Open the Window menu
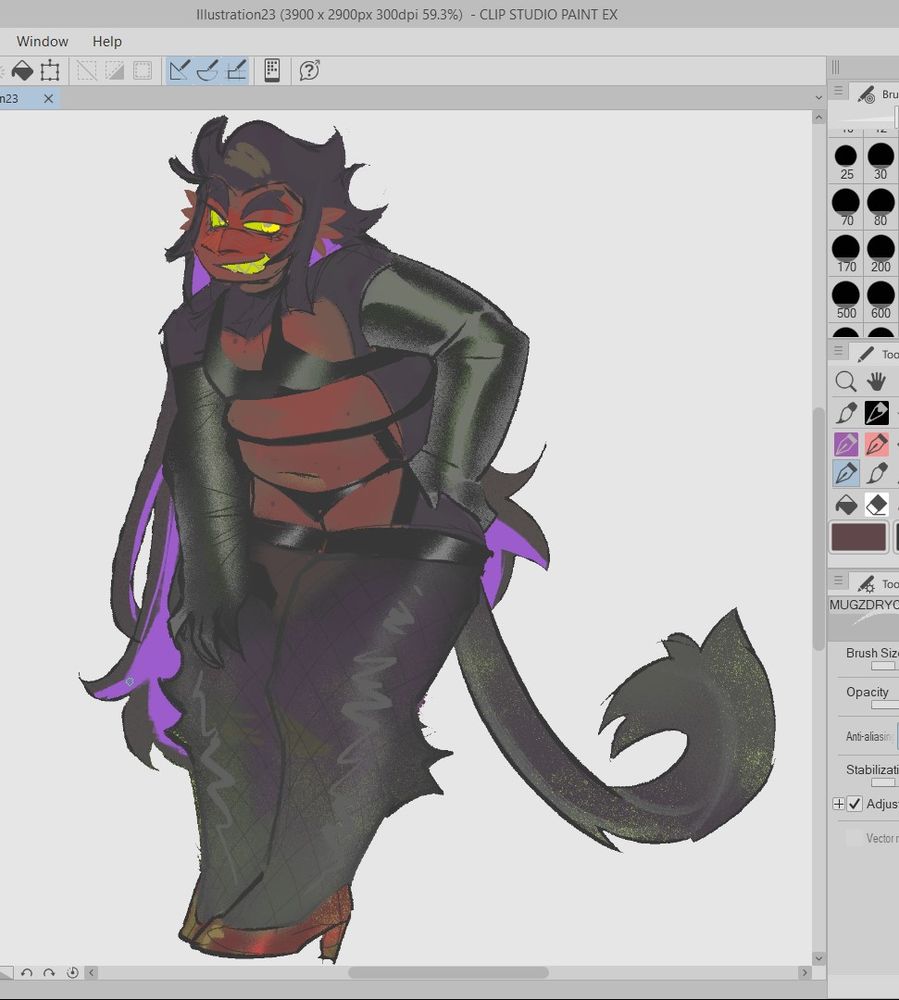Image resolution: width=899 pixels, height=1000 pixels. coord(42,41)
